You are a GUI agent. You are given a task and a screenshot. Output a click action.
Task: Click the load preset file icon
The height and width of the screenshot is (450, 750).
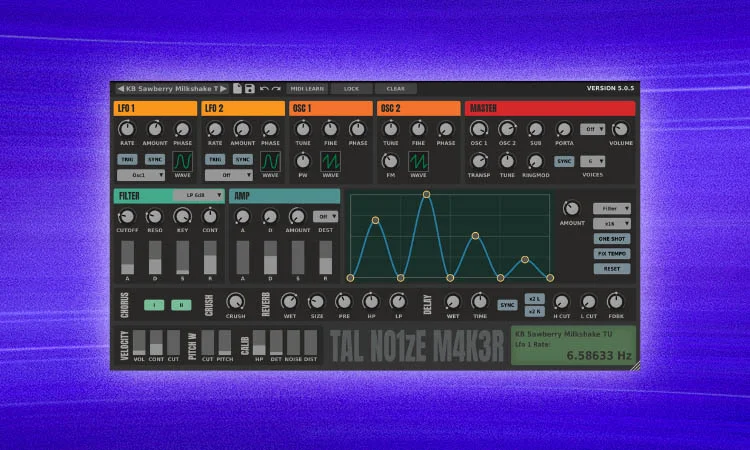(x=237, y=89)
